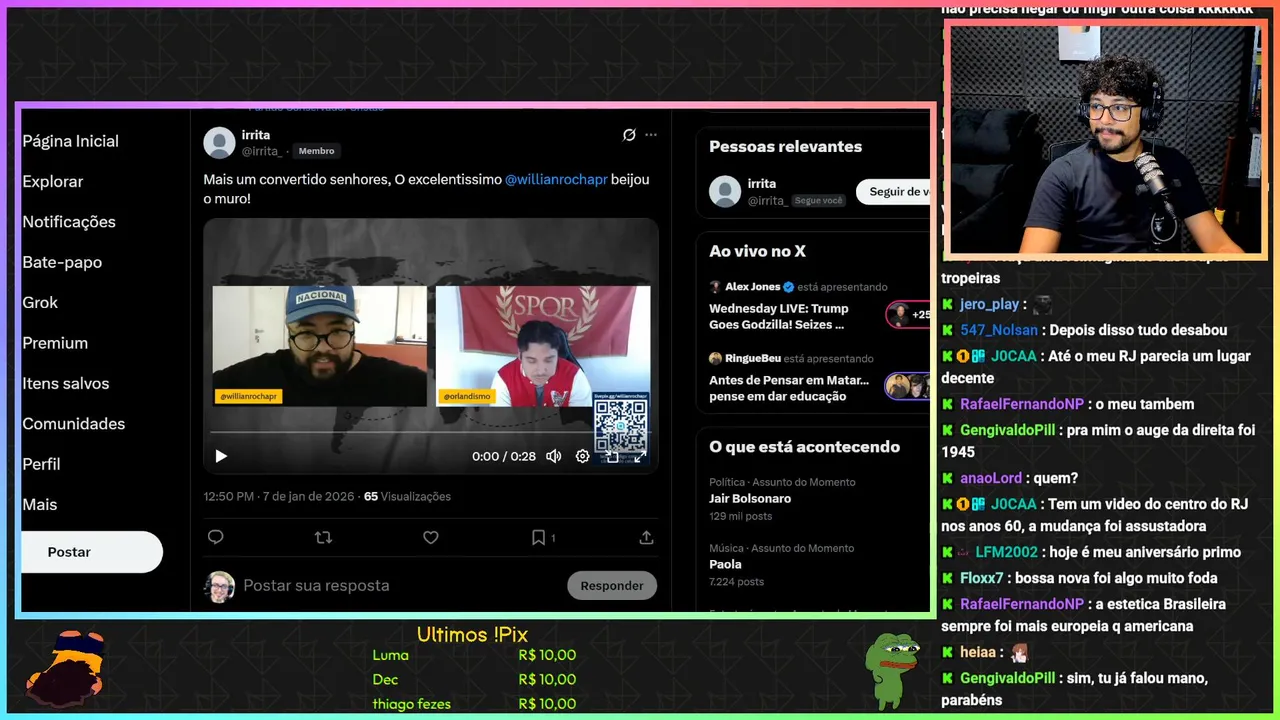Bookmark the tweet
1280x720 pixels.
click(539, 537)
